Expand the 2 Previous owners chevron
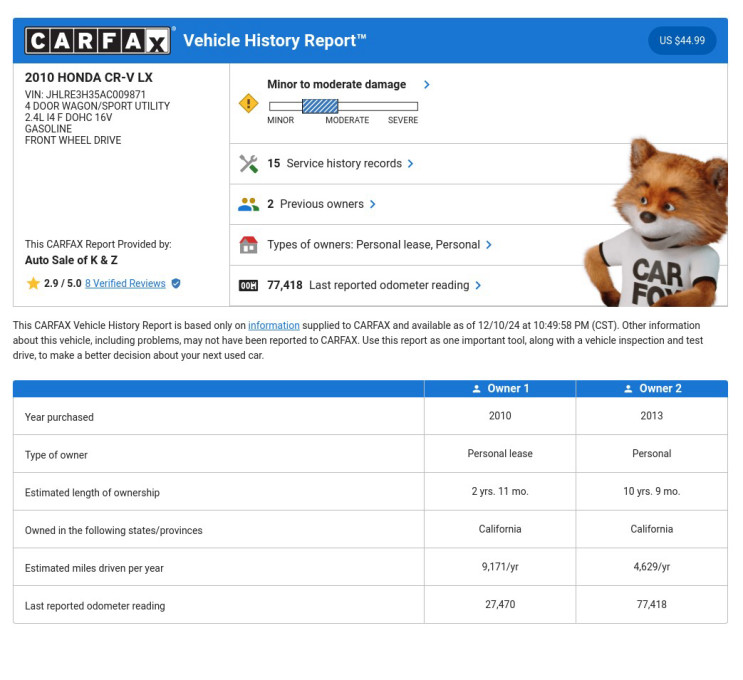The width and height of the screenshot is (743, 680). 373,204
